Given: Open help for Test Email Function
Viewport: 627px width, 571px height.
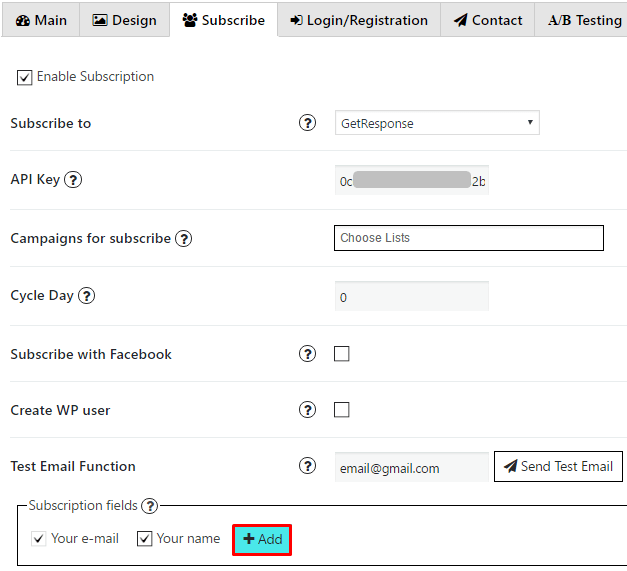Looking at the screenshot, I should tap(307, 466).
